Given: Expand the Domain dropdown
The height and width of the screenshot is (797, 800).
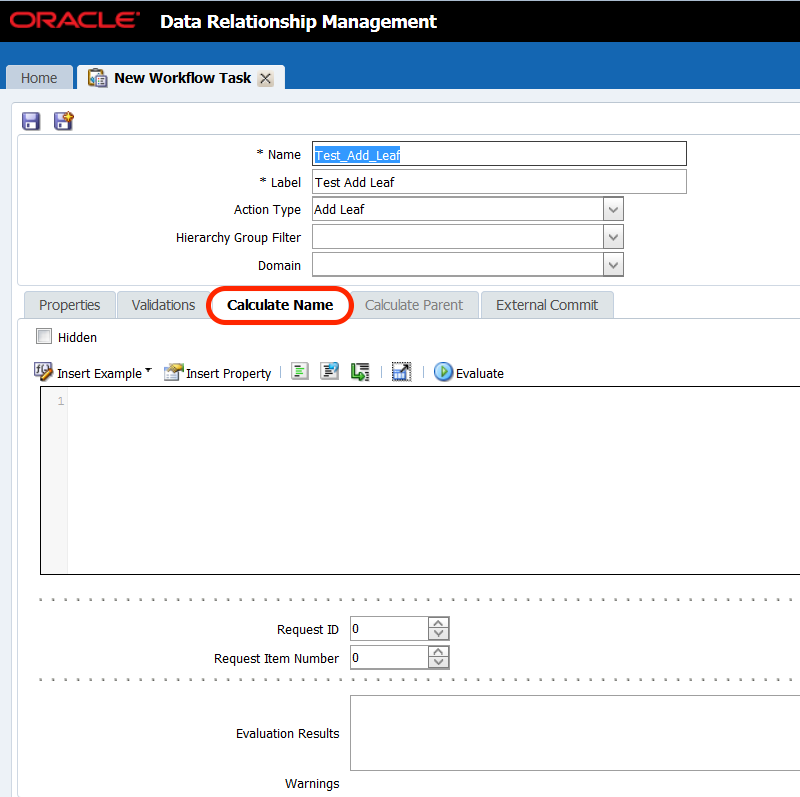Looking at the screenshot, I should (613, 265).
